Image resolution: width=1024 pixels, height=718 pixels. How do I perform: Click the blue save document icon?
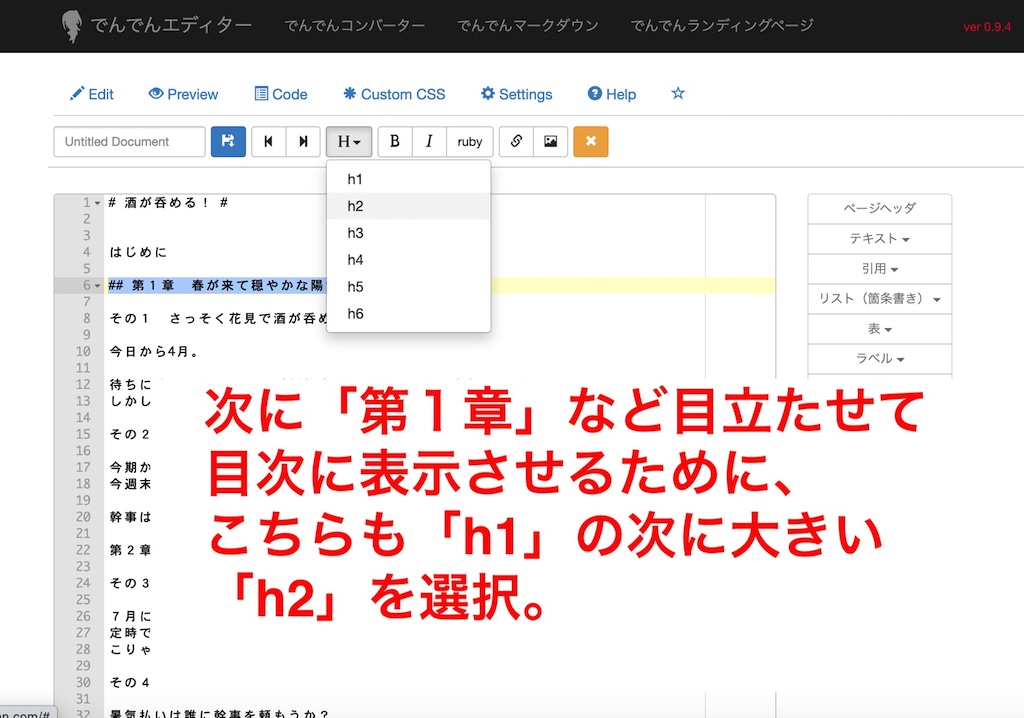[228, 142]
